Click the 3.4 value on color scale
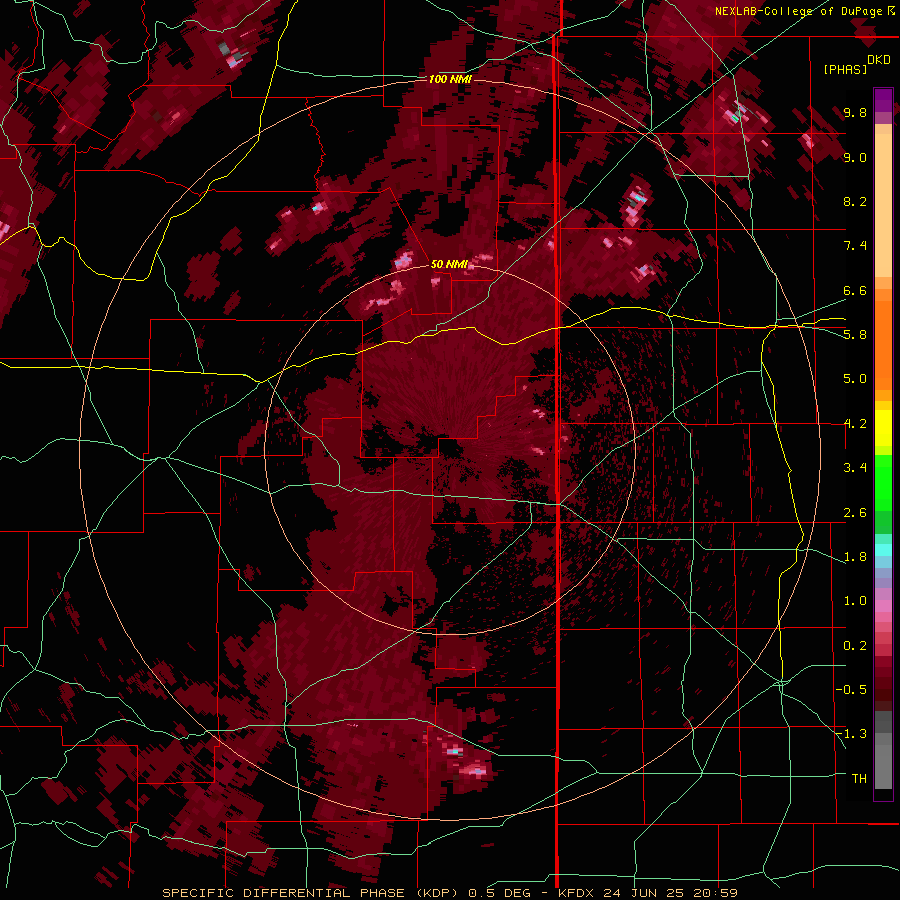The image size is (900, 900). click(855, 468)
